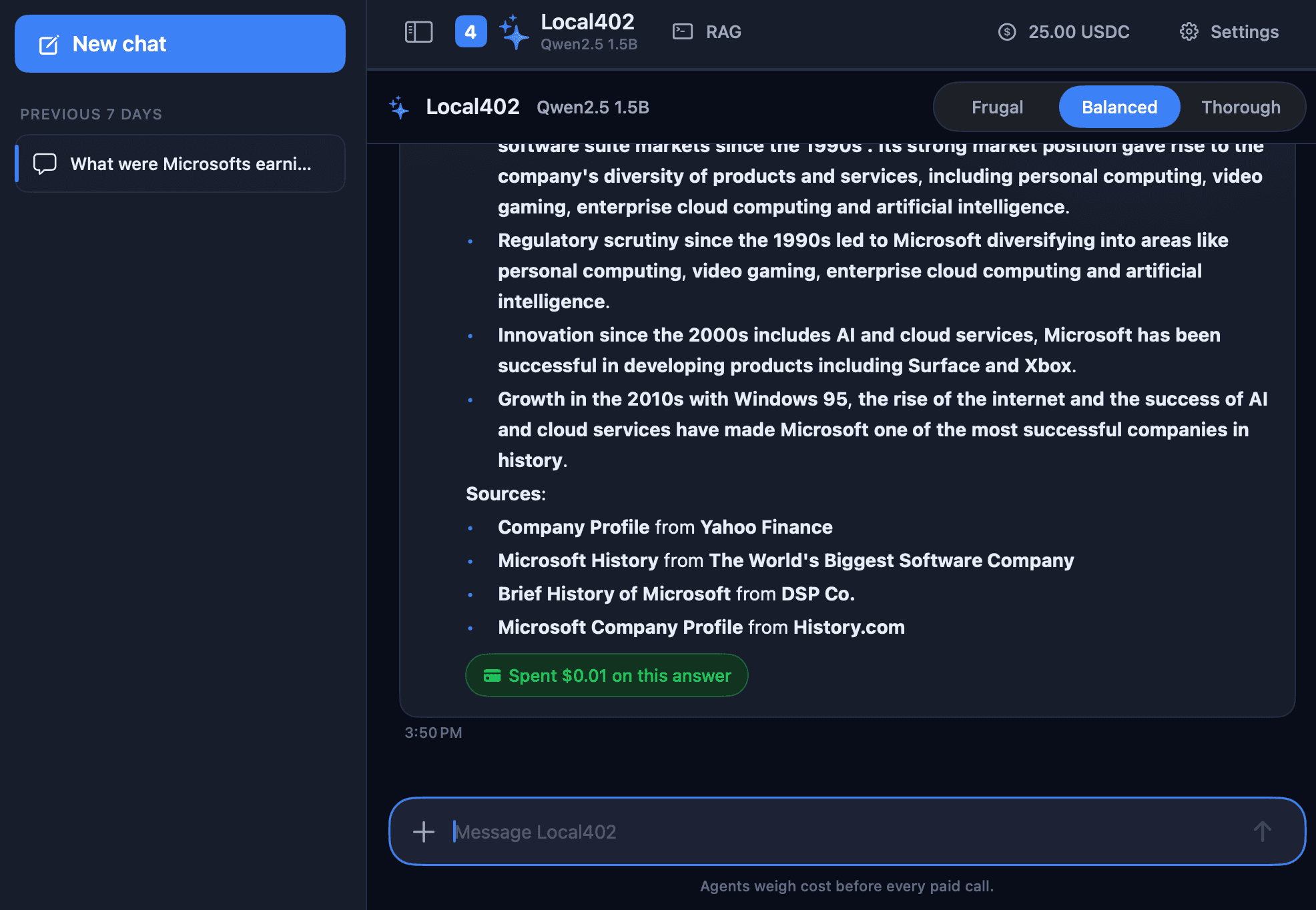Click the 3:50 PM timestamp

tap(433, 733)
